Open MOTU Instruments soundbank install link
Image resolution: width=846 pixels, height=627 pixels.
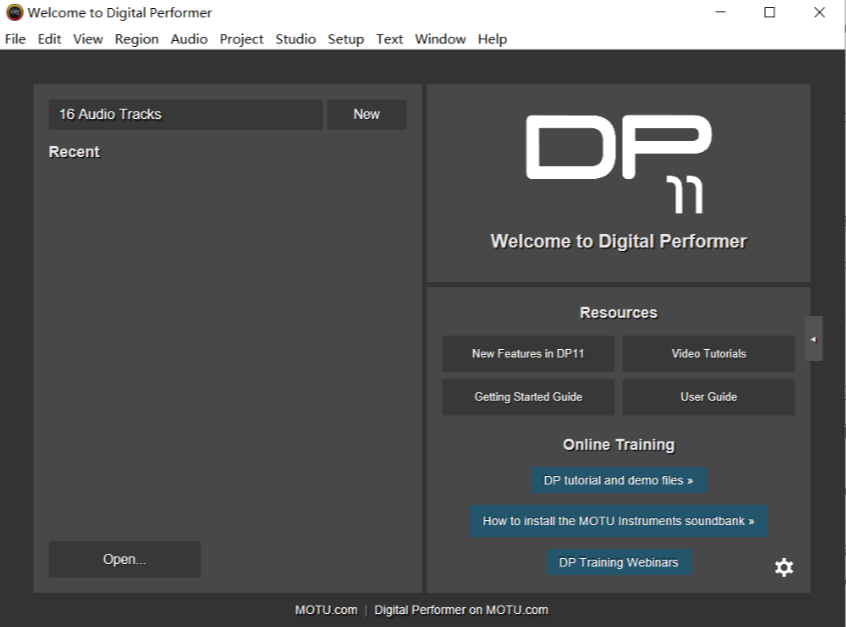[x=618, y=521]
